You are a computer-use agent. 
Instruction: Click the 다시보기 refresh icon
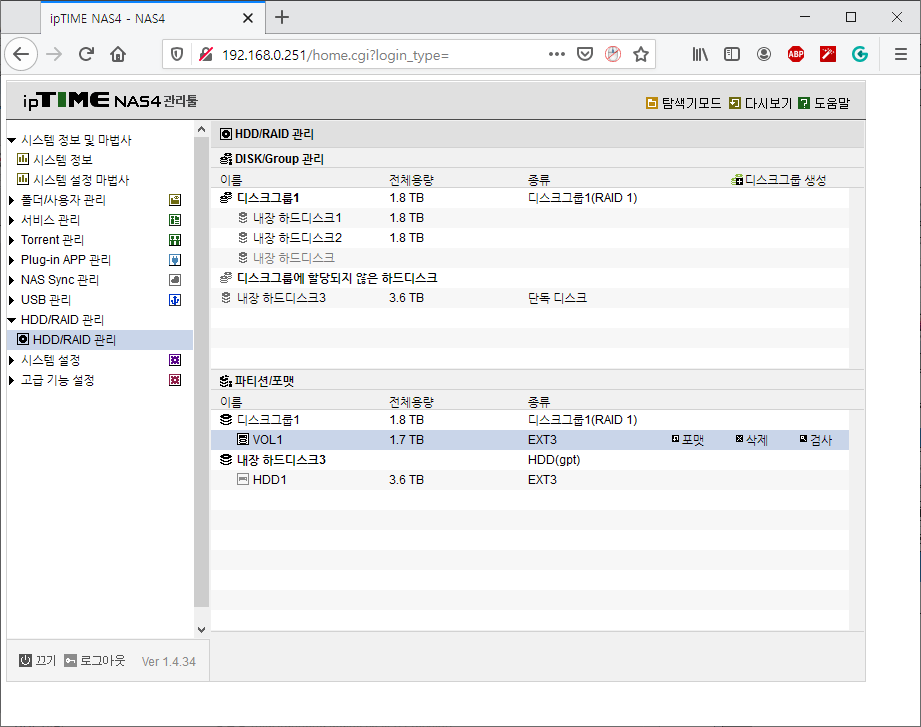click(734, 103)
